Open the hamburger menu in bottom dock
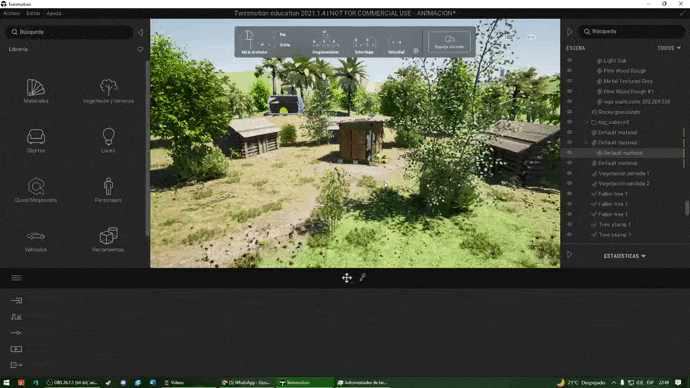This screenshot has width=690, height=388. click(x=16, y=278)
